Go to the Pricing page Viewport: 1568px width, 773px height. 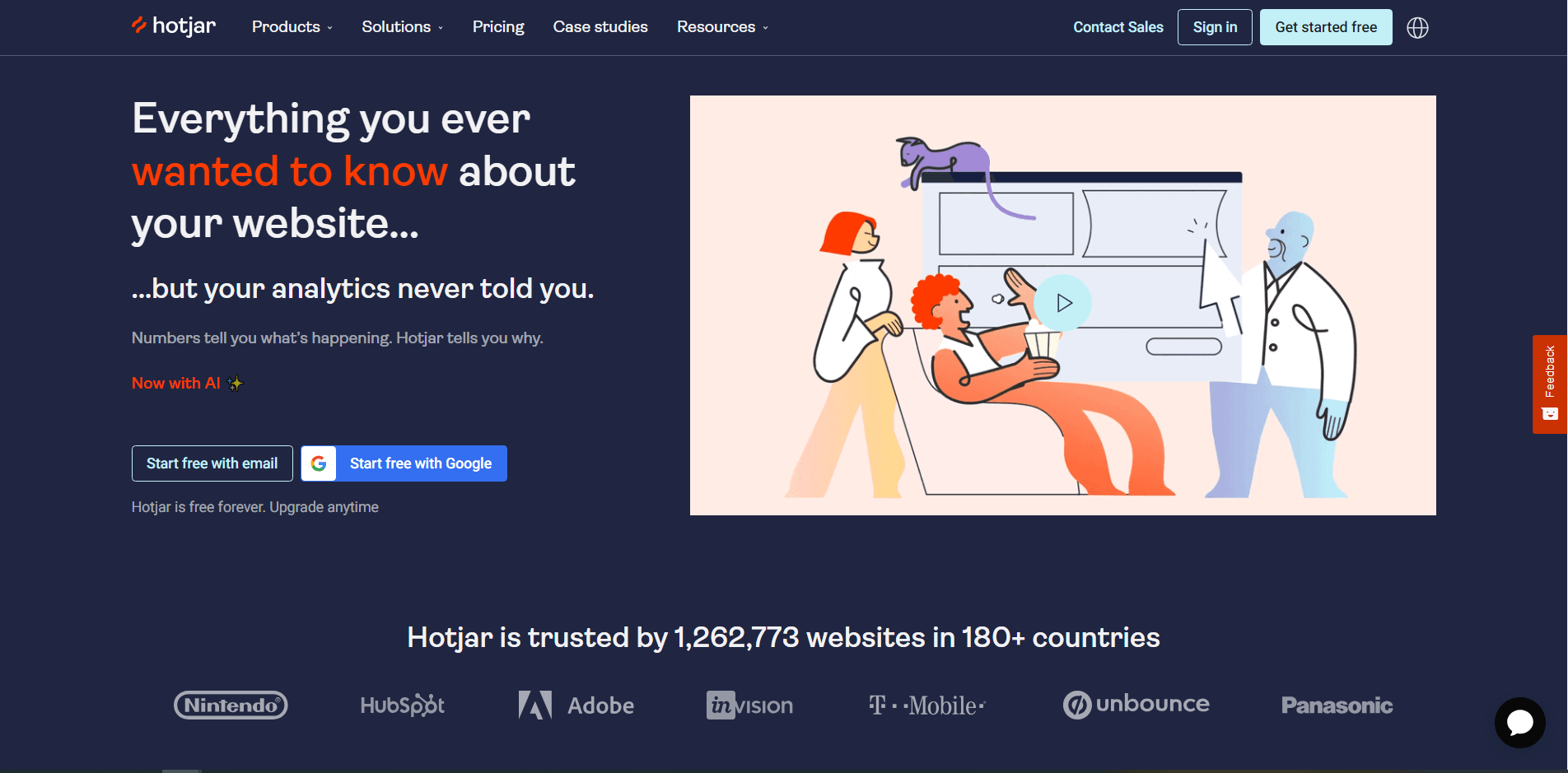point(498,27)
